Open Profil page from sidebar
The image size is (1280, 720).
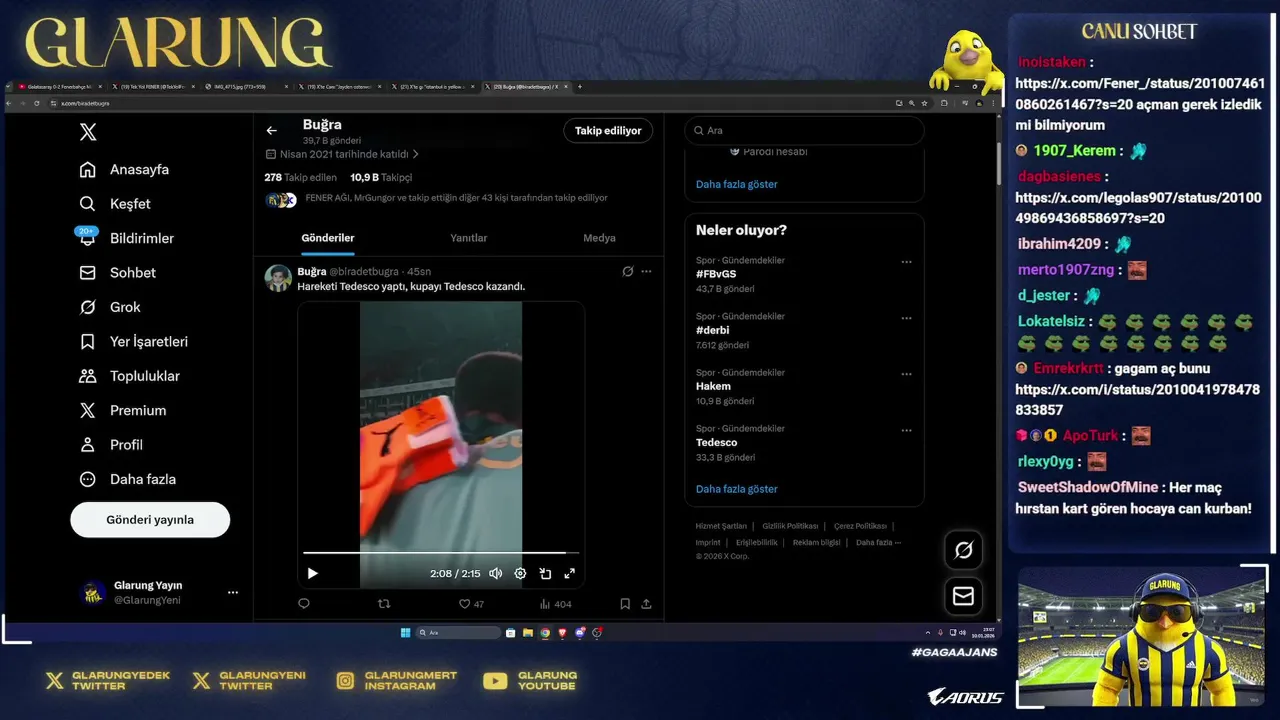tap(111, 445)
